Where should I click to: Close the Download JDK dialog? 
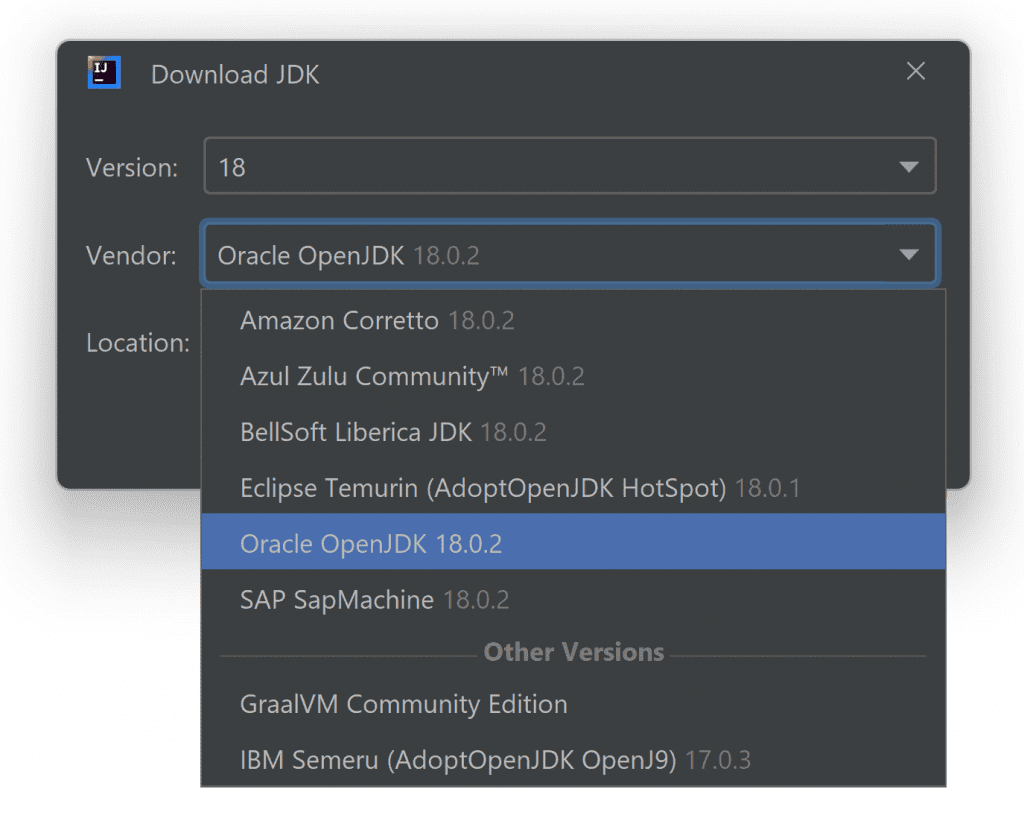915,72
